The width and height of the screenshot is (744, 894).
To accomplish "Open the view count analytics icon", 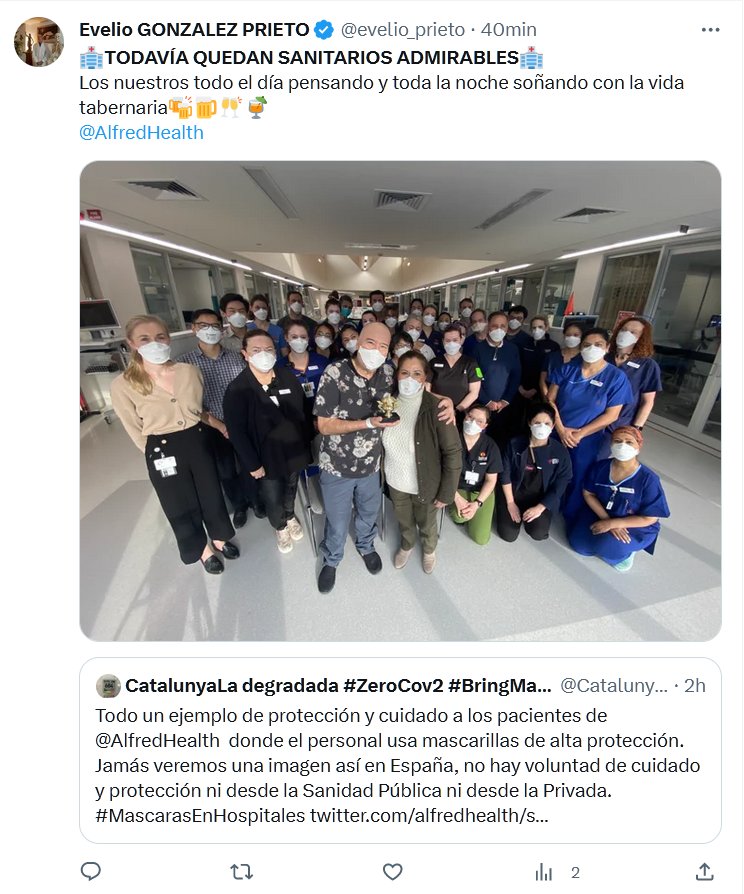I will coord(543,872).
